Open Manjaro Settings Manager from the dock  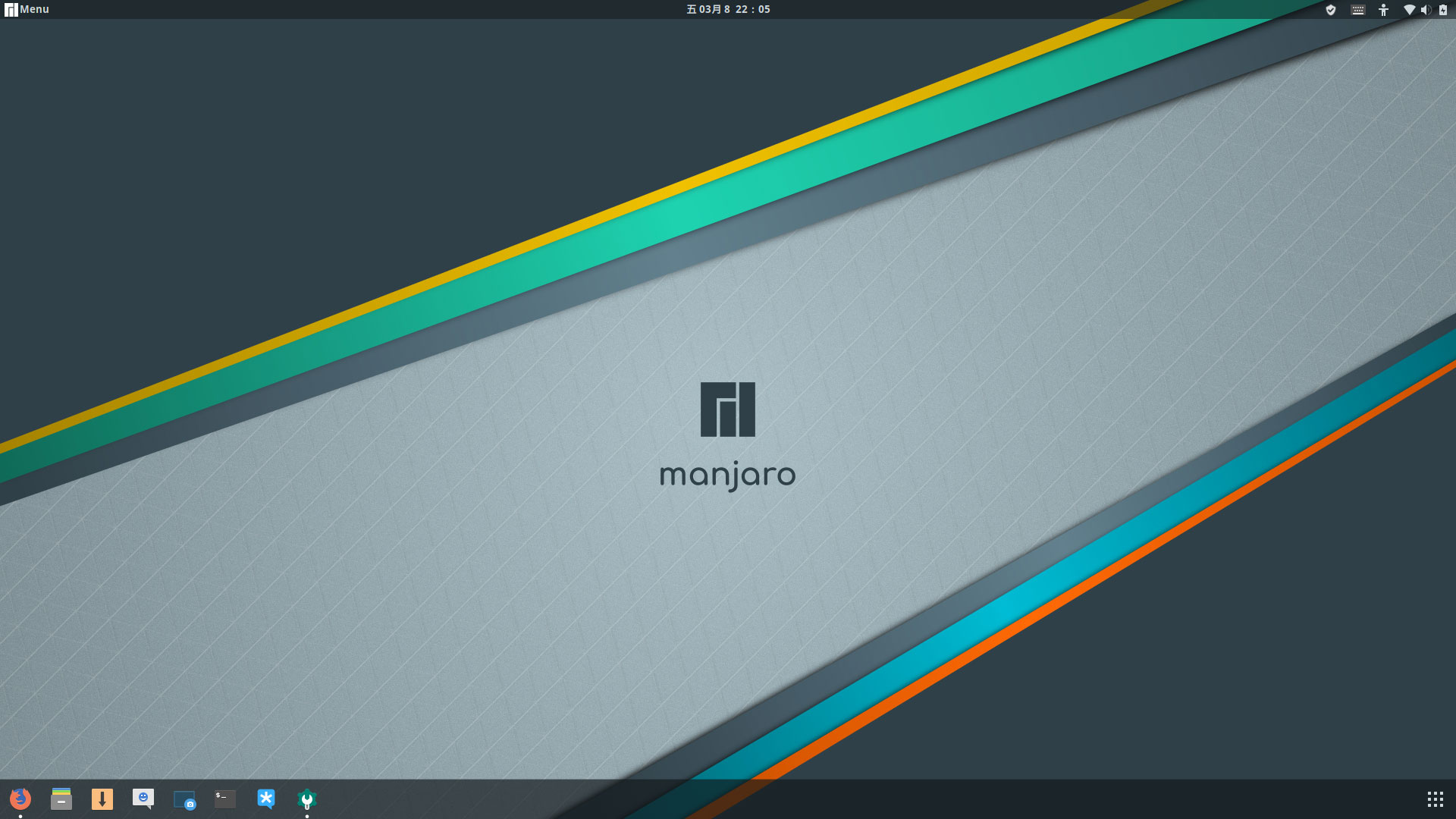(306, 798)
